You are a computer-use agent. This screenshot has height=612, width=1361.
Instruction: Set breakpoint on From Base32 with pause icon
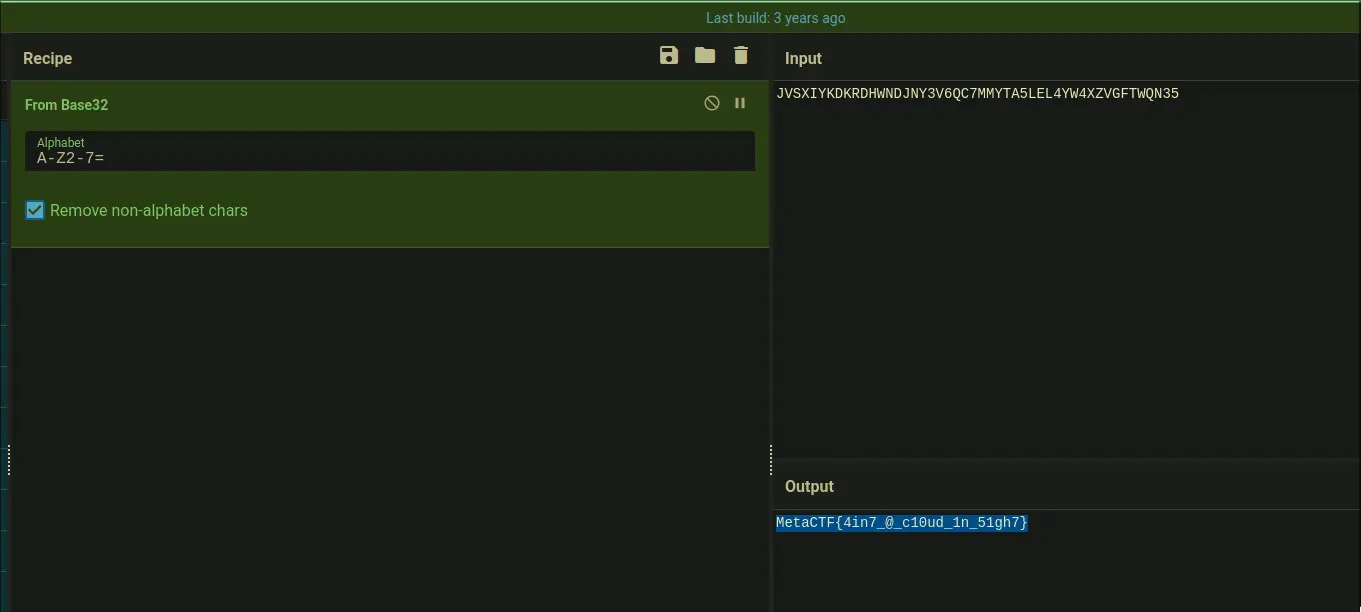click(740, 103)
